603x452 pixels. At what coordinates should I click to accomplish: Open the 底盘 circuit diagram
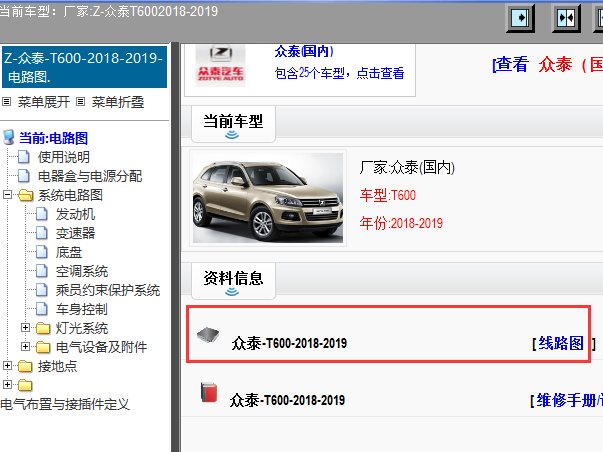tap(69, 252)
